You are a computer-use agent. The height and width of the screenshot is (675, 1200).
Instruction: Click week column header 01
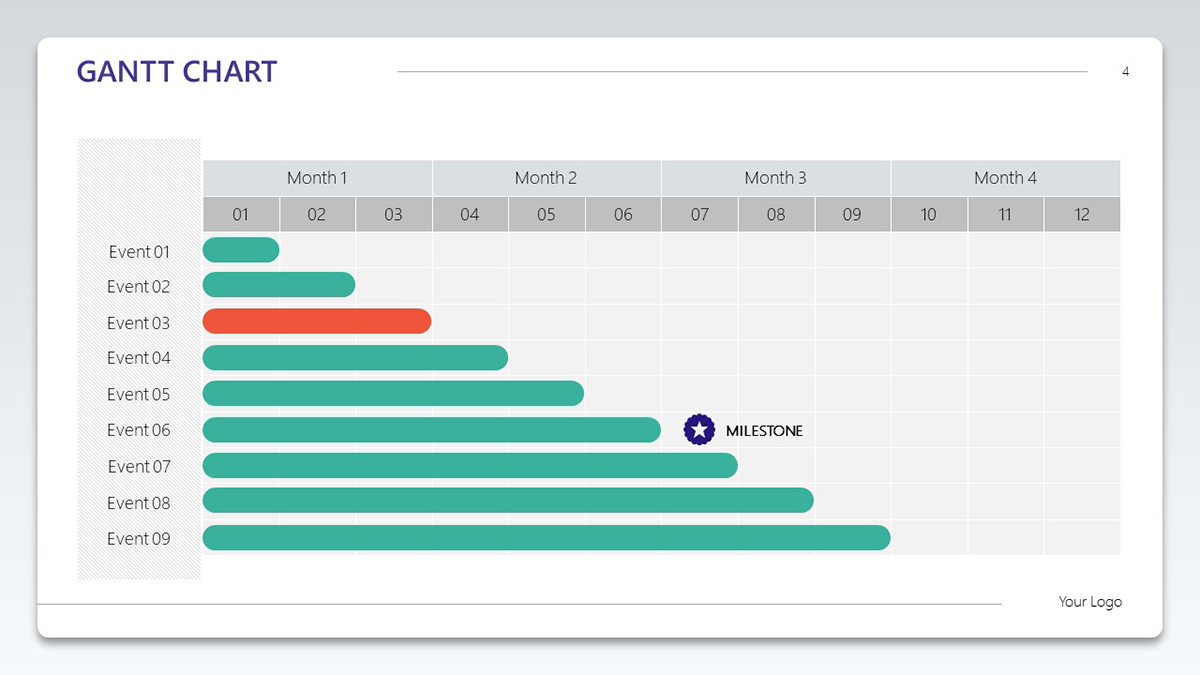241,214
